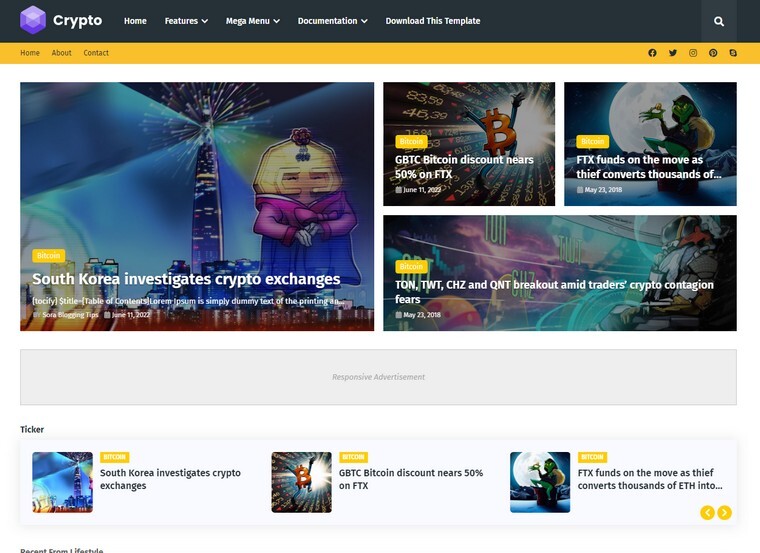Click the Crypto cube logo icon
Viewport: 760px width, 553px height.
(33, 20)
